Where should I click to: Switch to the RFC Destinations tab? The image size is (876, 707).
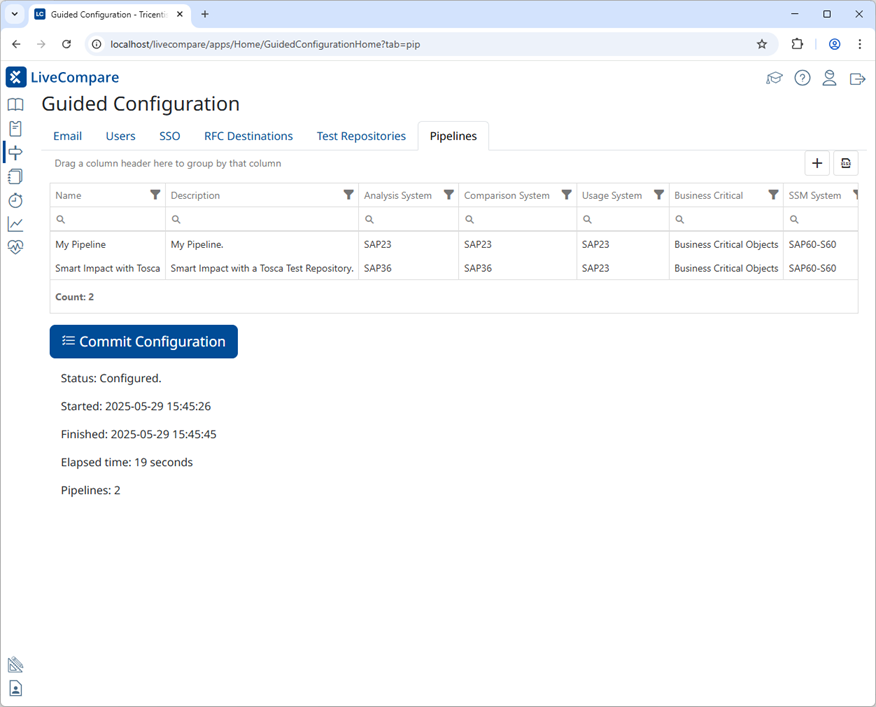(x=248, y=136)
